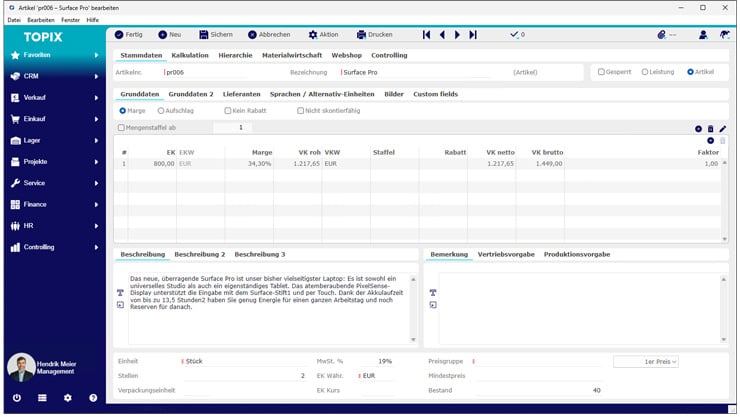This screenshot has height=417, width=740.
Task: Jump to the first record arrow
Action: [427, 34]
